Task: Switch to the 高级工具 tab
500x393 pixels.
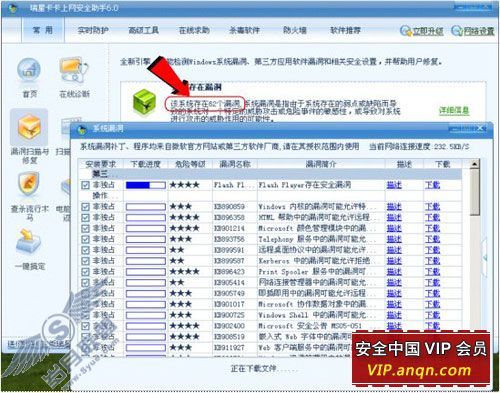Action: tap(143, 30)
